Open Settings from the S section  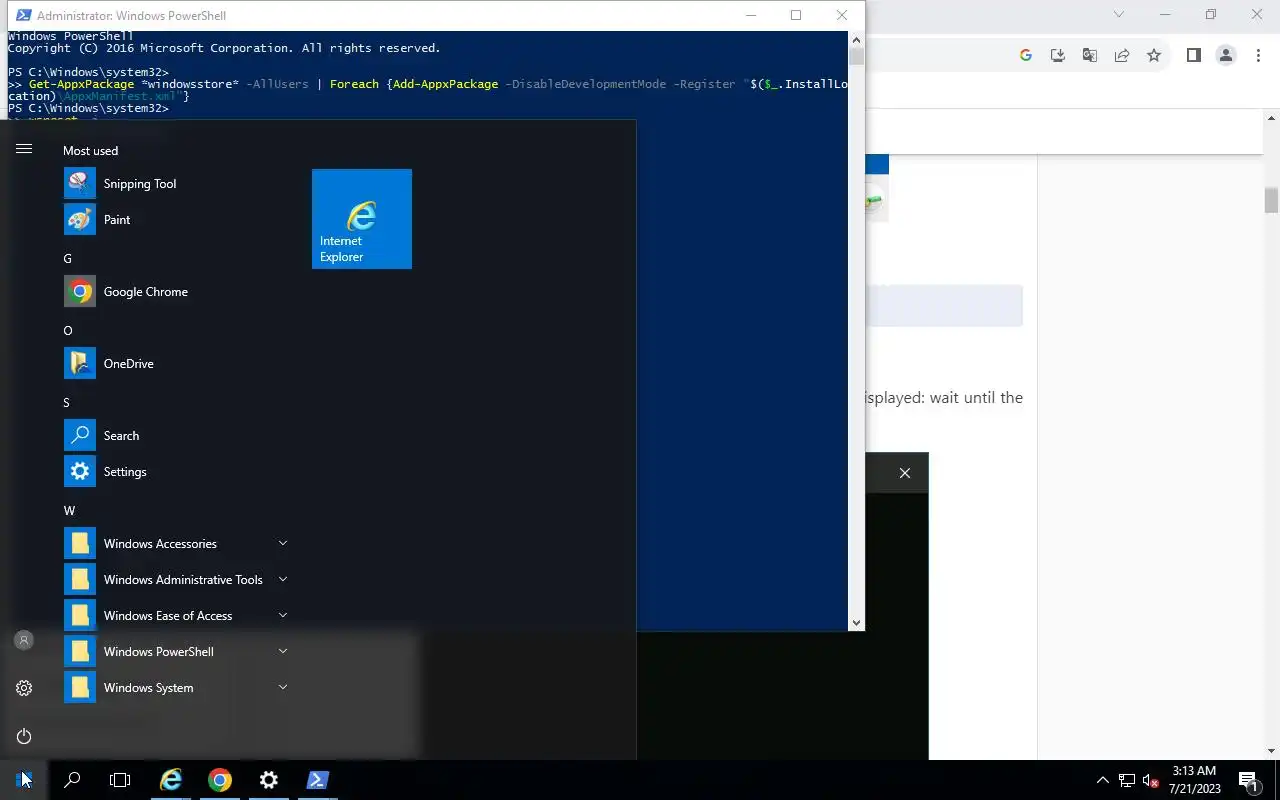(176, 472)
